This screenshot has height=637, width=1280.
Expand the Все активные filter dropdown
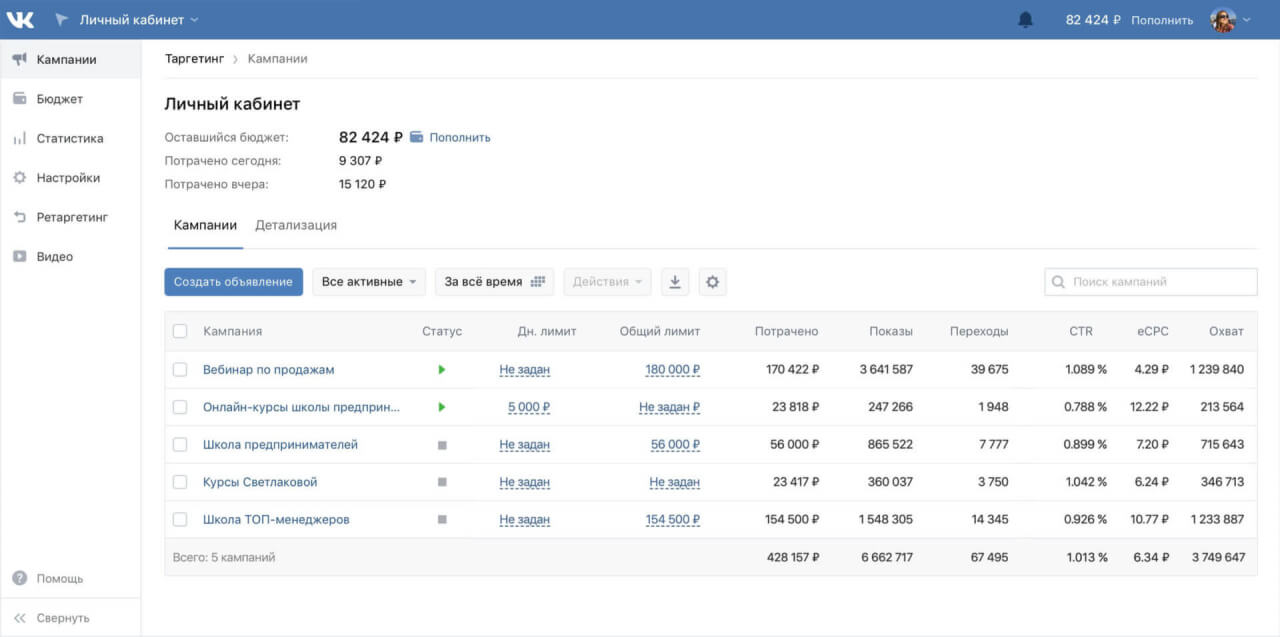(x=368, y=282)
